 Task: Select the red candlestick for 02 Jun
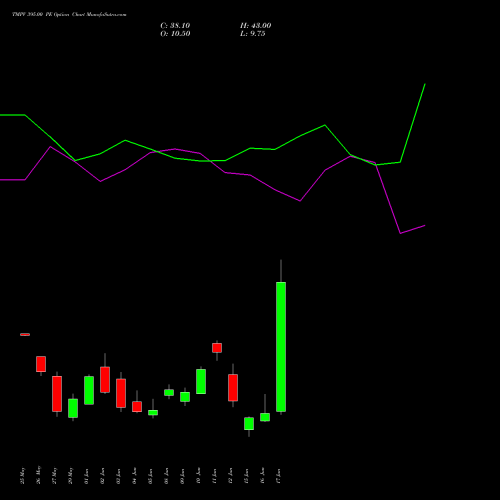(x=105, y=379)
